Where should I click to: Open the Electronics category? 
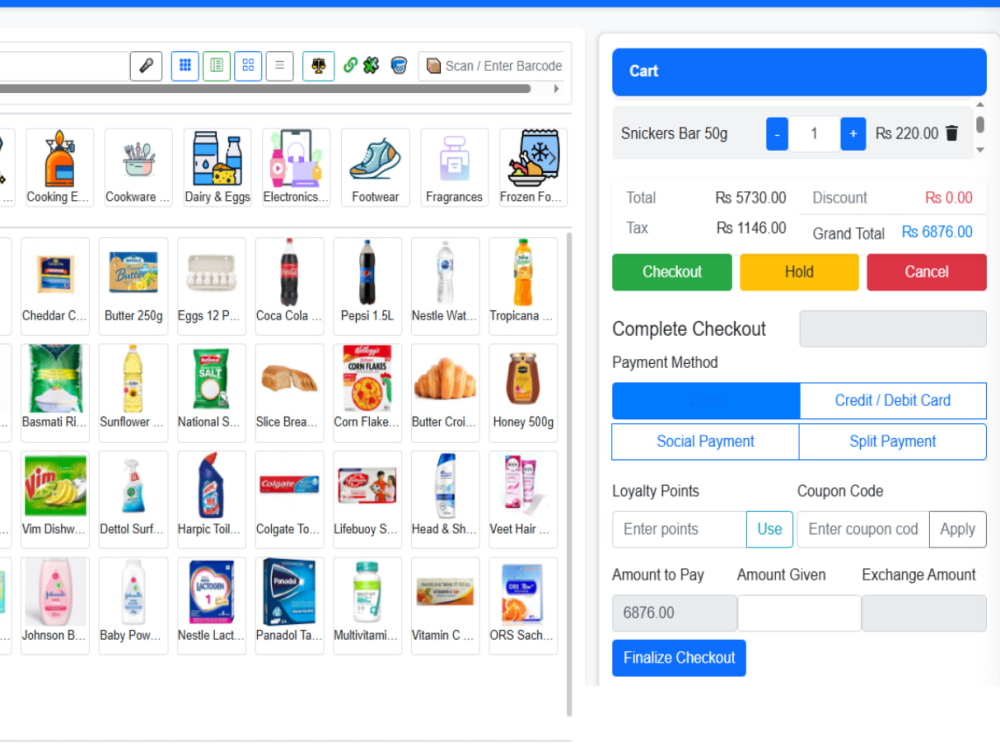(296, 167)
